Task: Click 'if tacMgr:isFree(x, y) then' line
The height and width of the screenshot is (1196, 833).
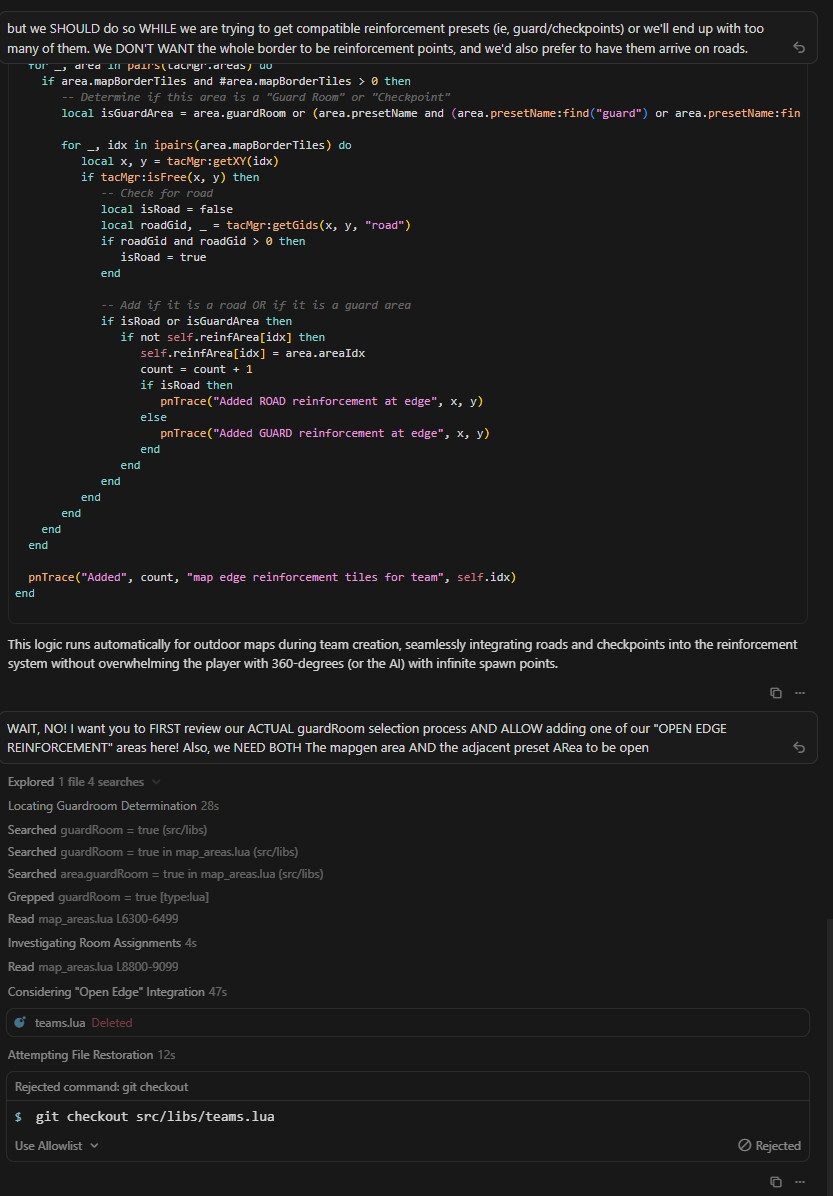Action: pos(170,177)
